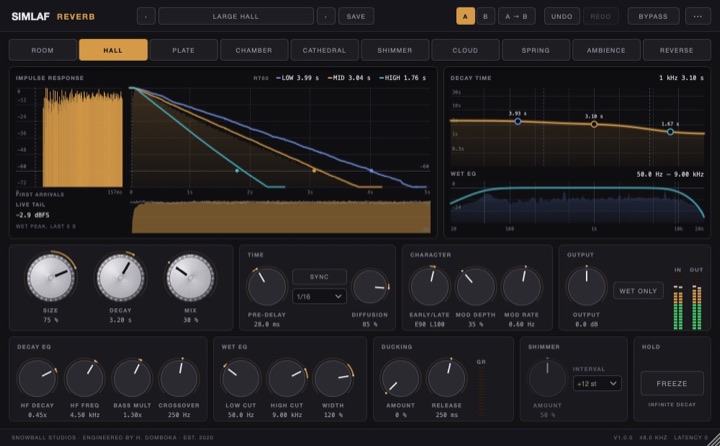Select state B
This screenshot has height=446, width=720.
tap(485, 16)
